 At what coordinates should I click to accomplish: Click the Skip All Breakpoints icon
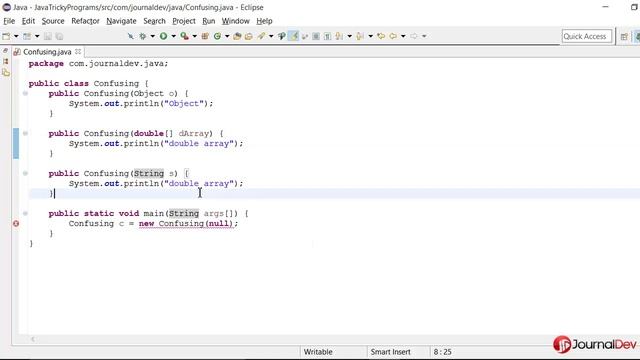[131, 36]
